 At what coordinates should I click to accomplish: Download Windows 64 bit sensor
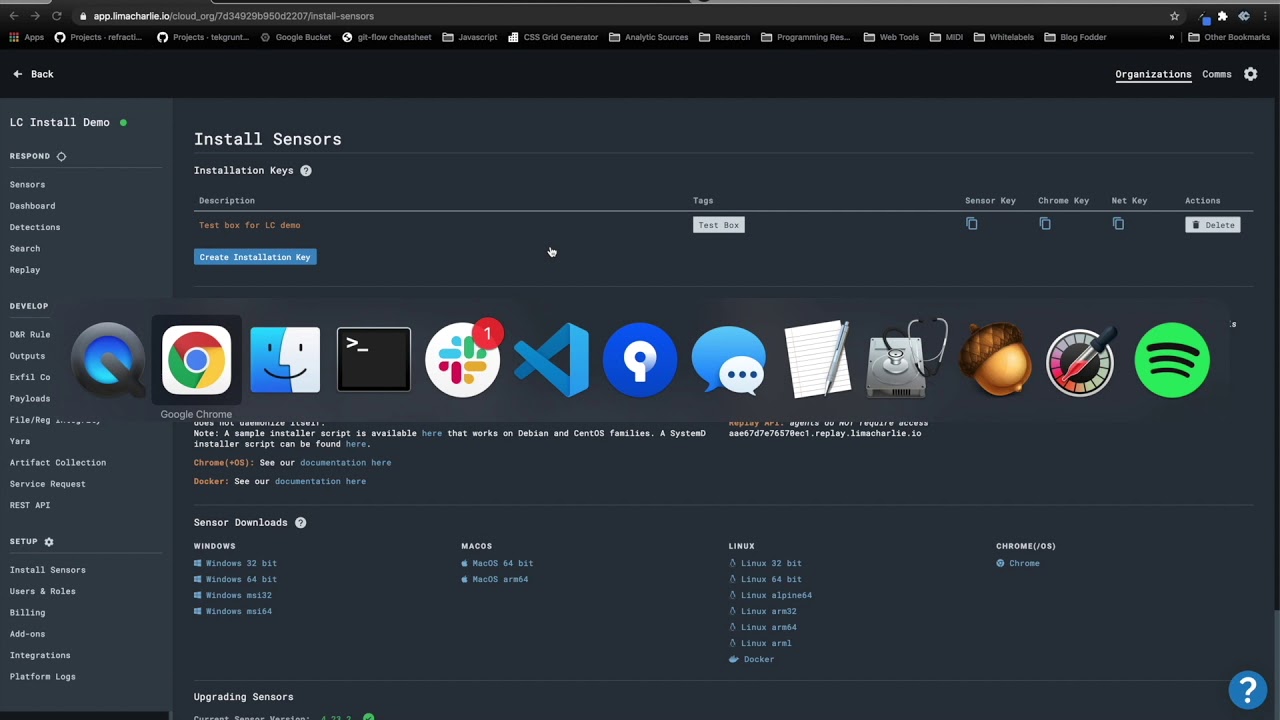(x=235, y=579)
